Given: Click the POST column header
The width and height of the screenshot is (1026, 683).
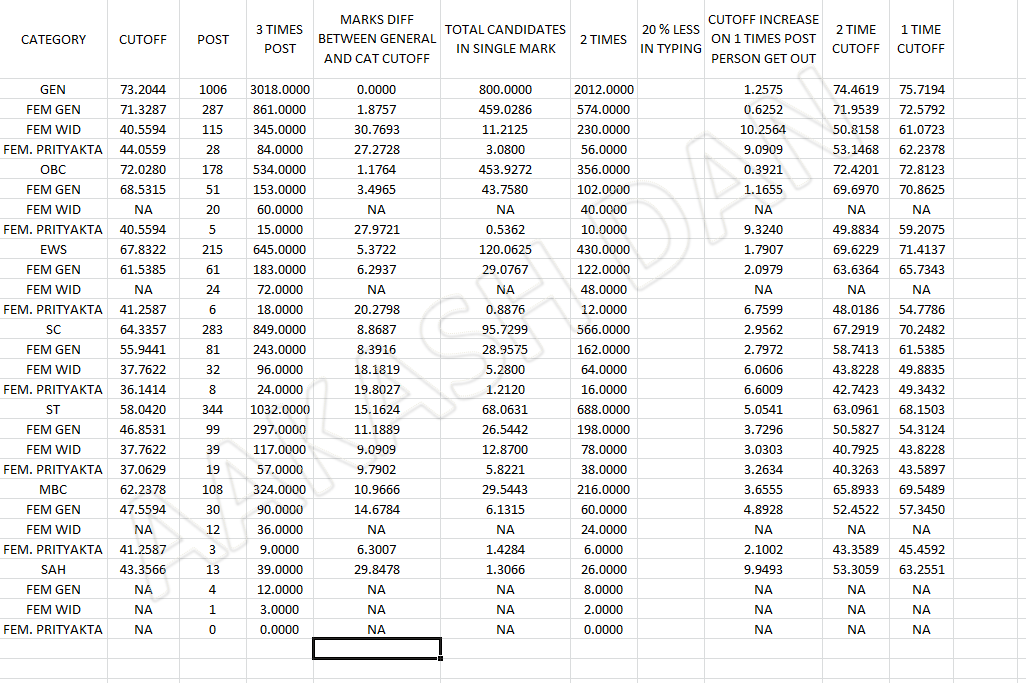Looking at the screenshot, I should (213, 39).
